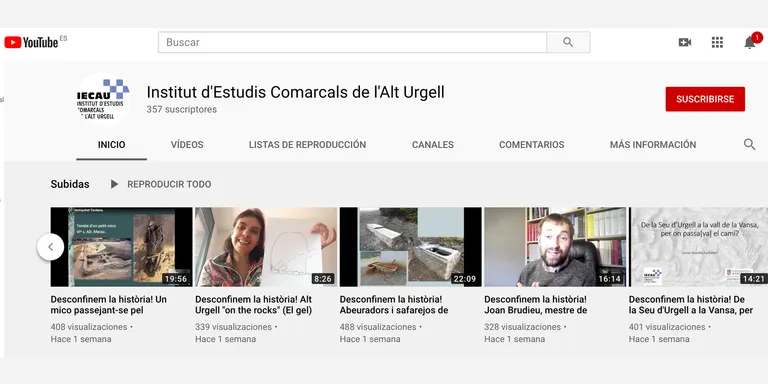Screen dimensions: 768x384
Task: Open the 16:14 man with bookshelf thumbnail
Action: click(555, 247)
